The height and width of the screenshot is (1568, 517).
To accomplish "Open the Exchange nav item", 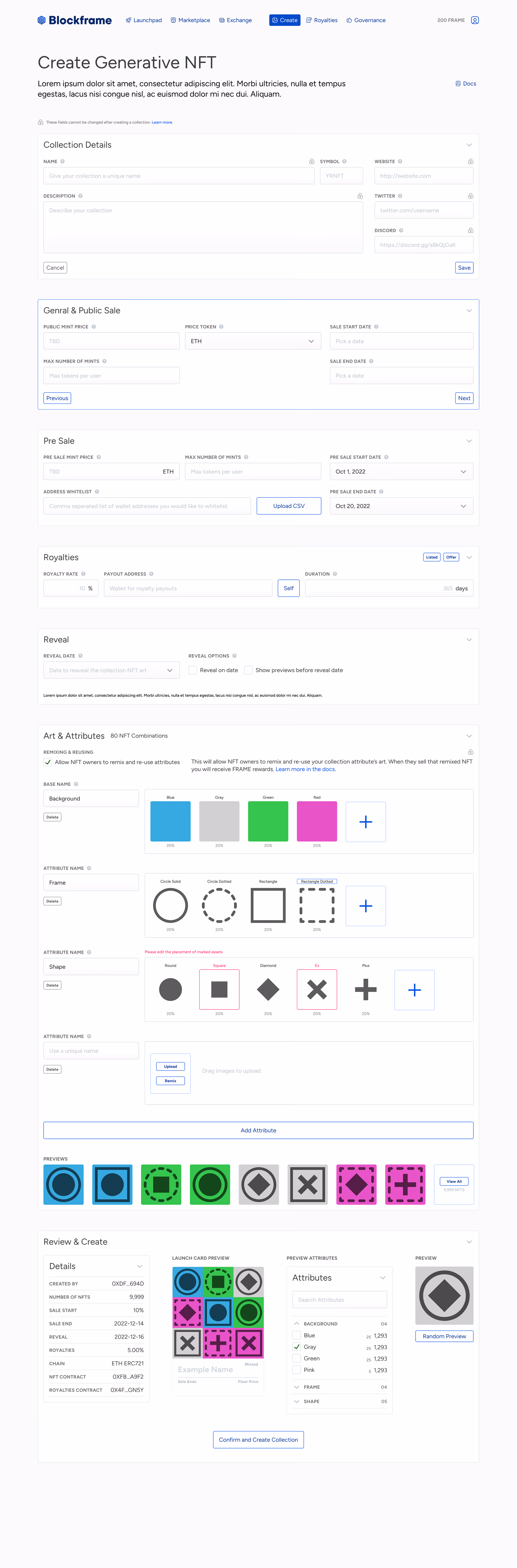I will coord(236,20).
